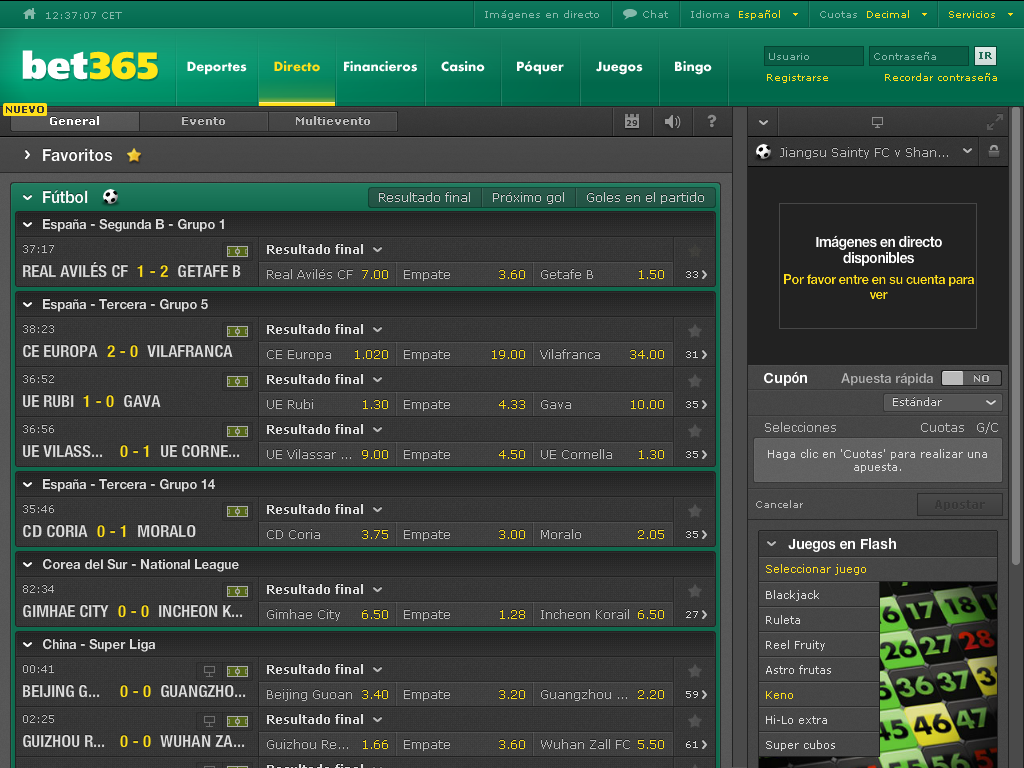The height and width of the screenshot is (768, 1024).
Task: Select the Próximo gol market button
Action: click(x=528, y=197)
